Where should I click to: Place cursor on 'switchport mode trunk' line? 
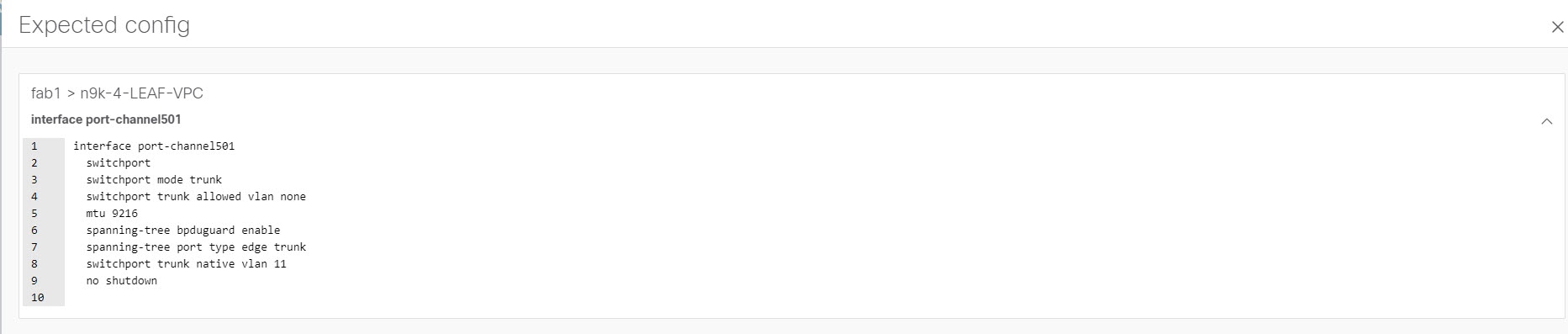point(154,180)
